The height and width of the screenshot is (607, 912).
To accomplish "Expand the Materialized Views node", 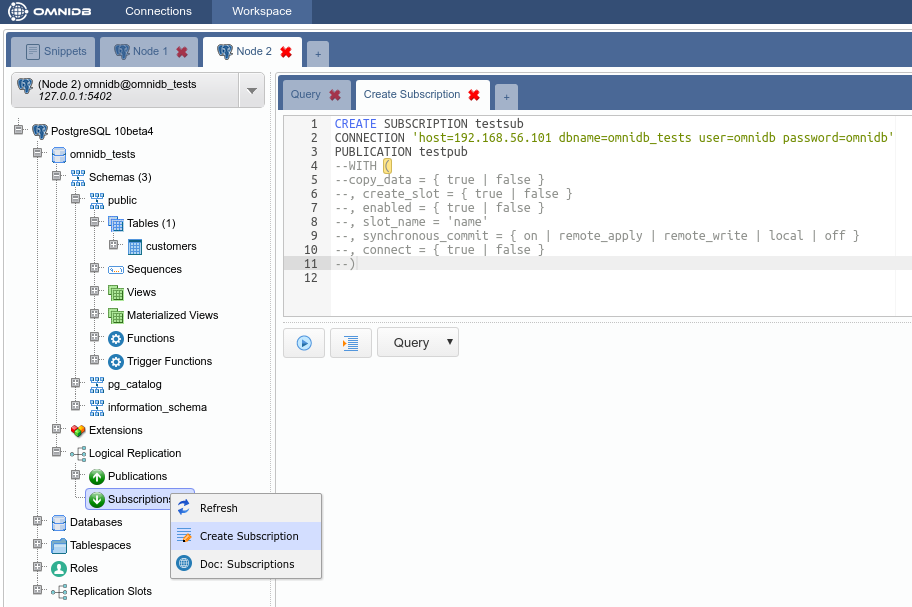I will [x=95, y=315].
